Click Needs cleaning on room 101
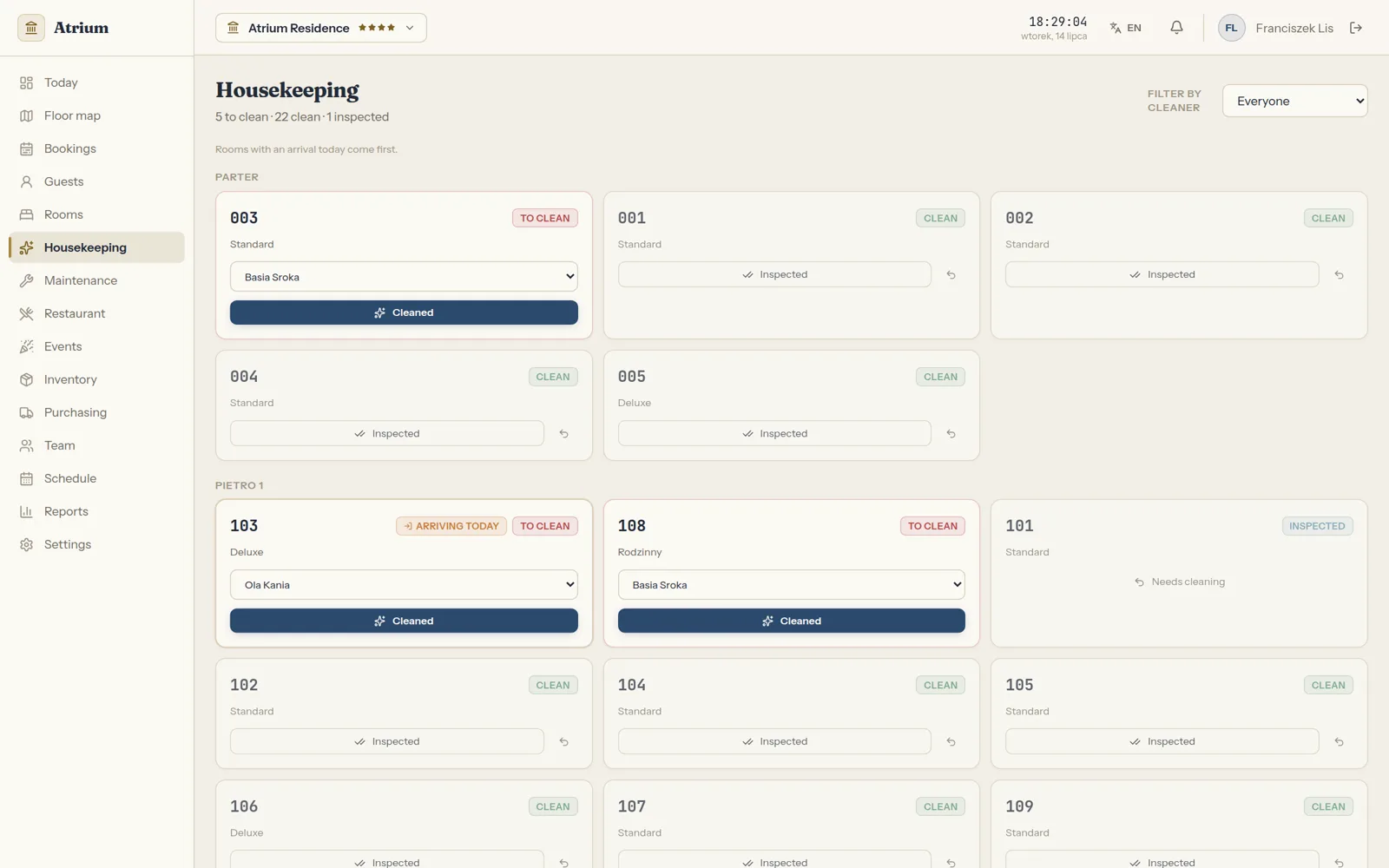 coord(1179,582)
